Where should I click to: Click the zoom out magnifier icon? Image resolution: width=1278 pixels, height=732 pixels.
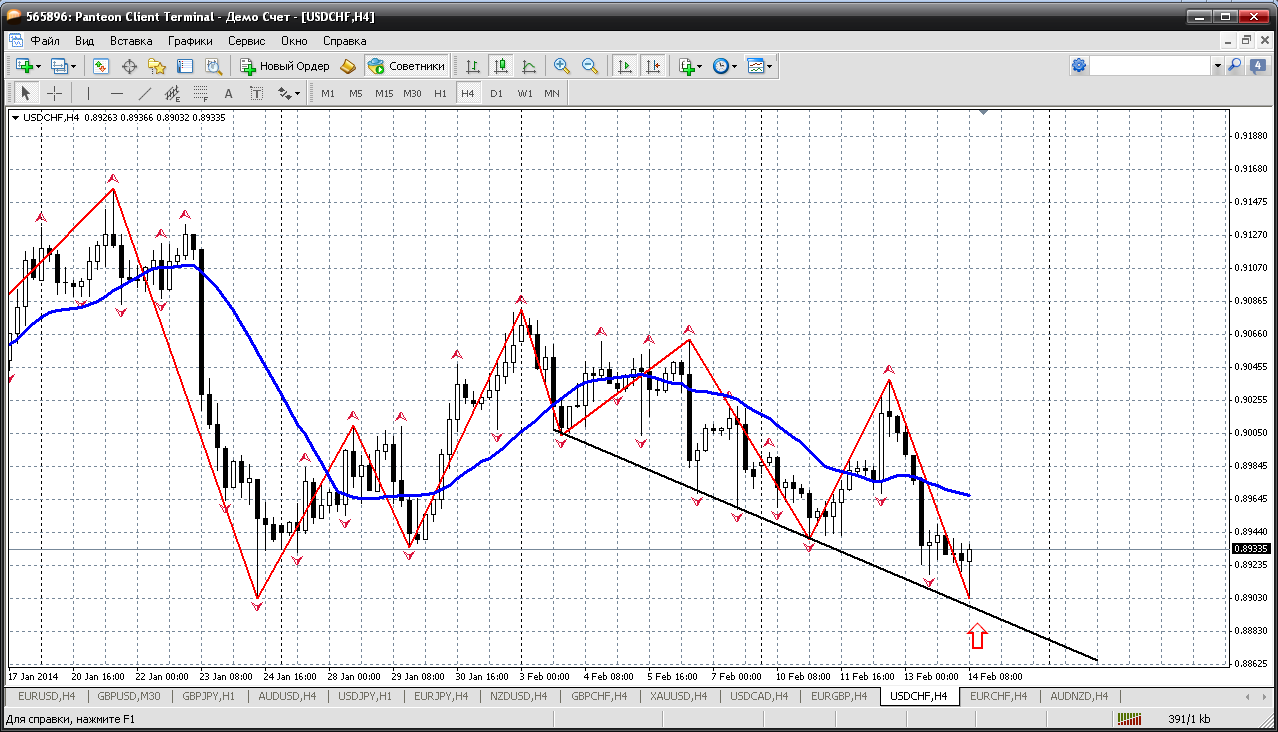[590, 66]
